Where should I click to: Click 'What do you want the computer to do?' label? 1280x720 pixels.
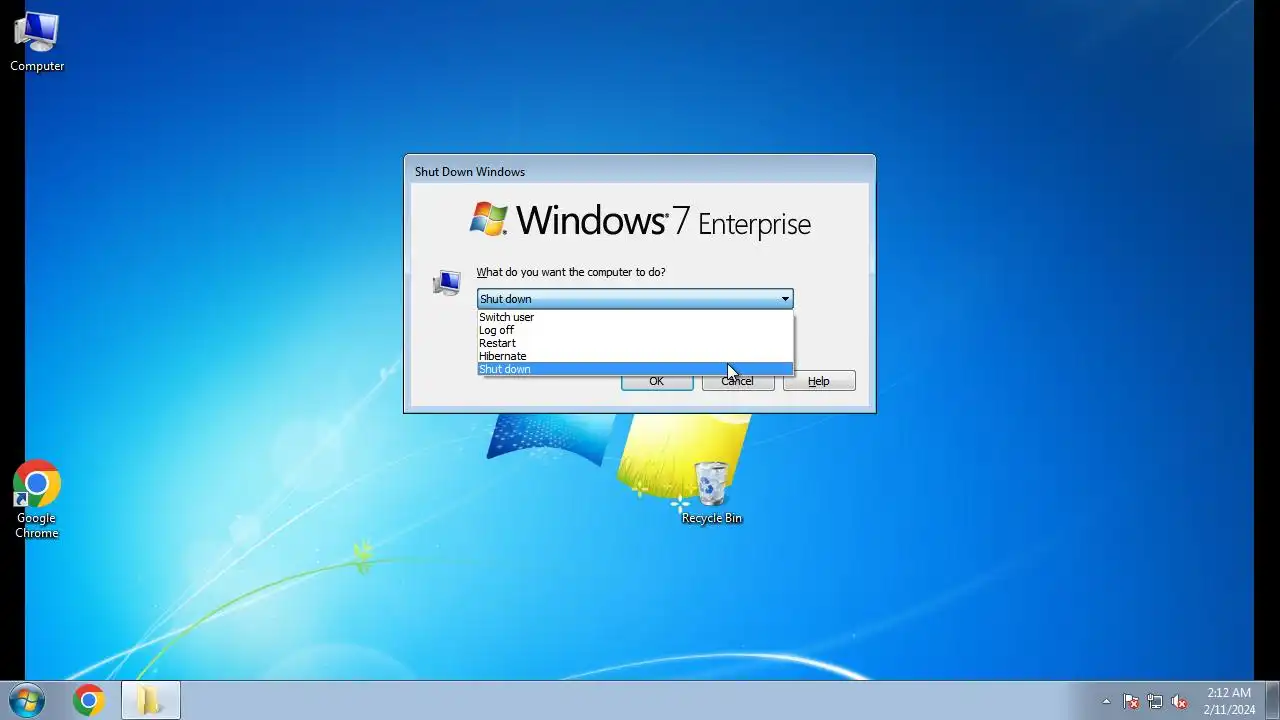pos(570,272)
